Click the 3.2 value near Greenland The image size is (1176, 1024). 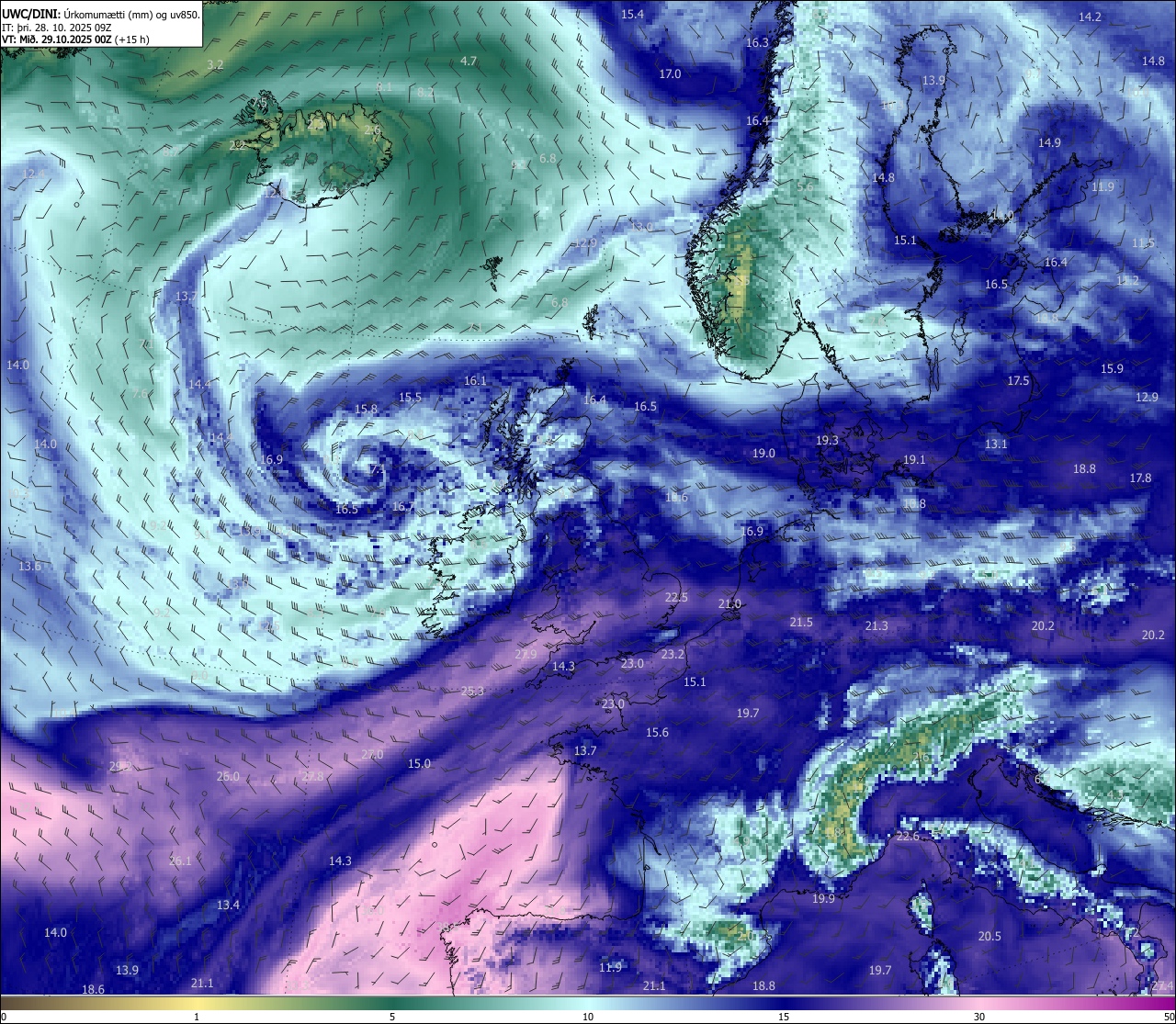coord(215,64)
